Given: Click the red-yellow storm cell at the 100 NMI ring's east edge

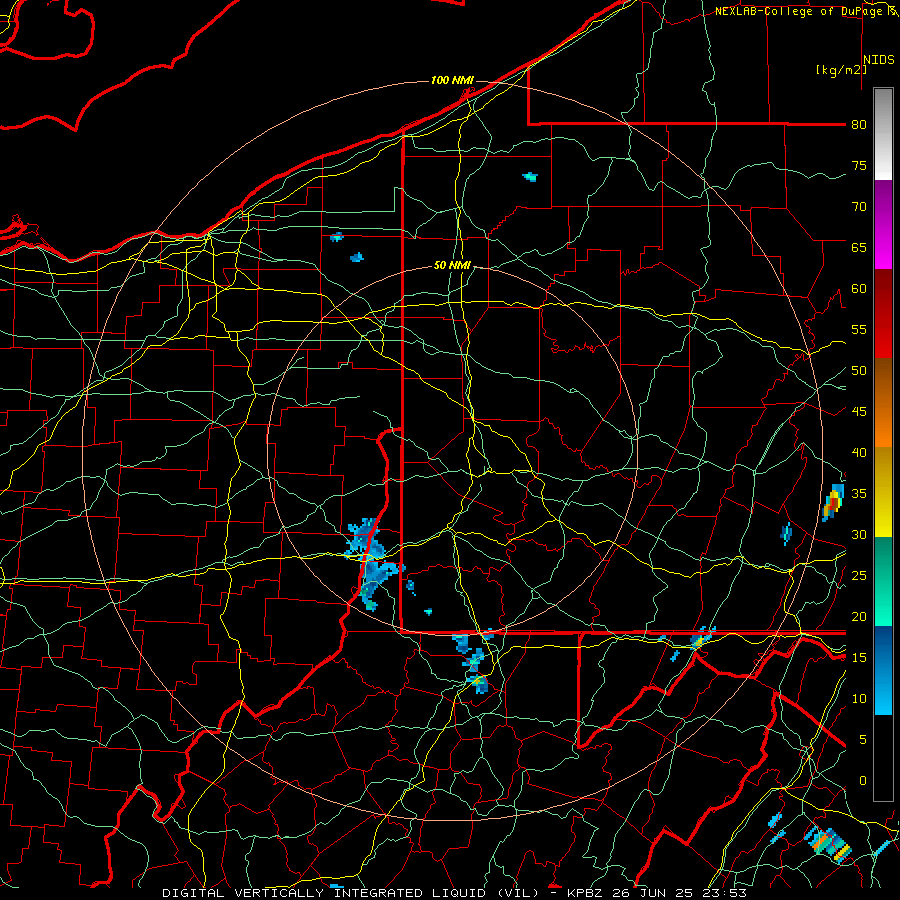Looking at the screenshot, I should 833,502.
